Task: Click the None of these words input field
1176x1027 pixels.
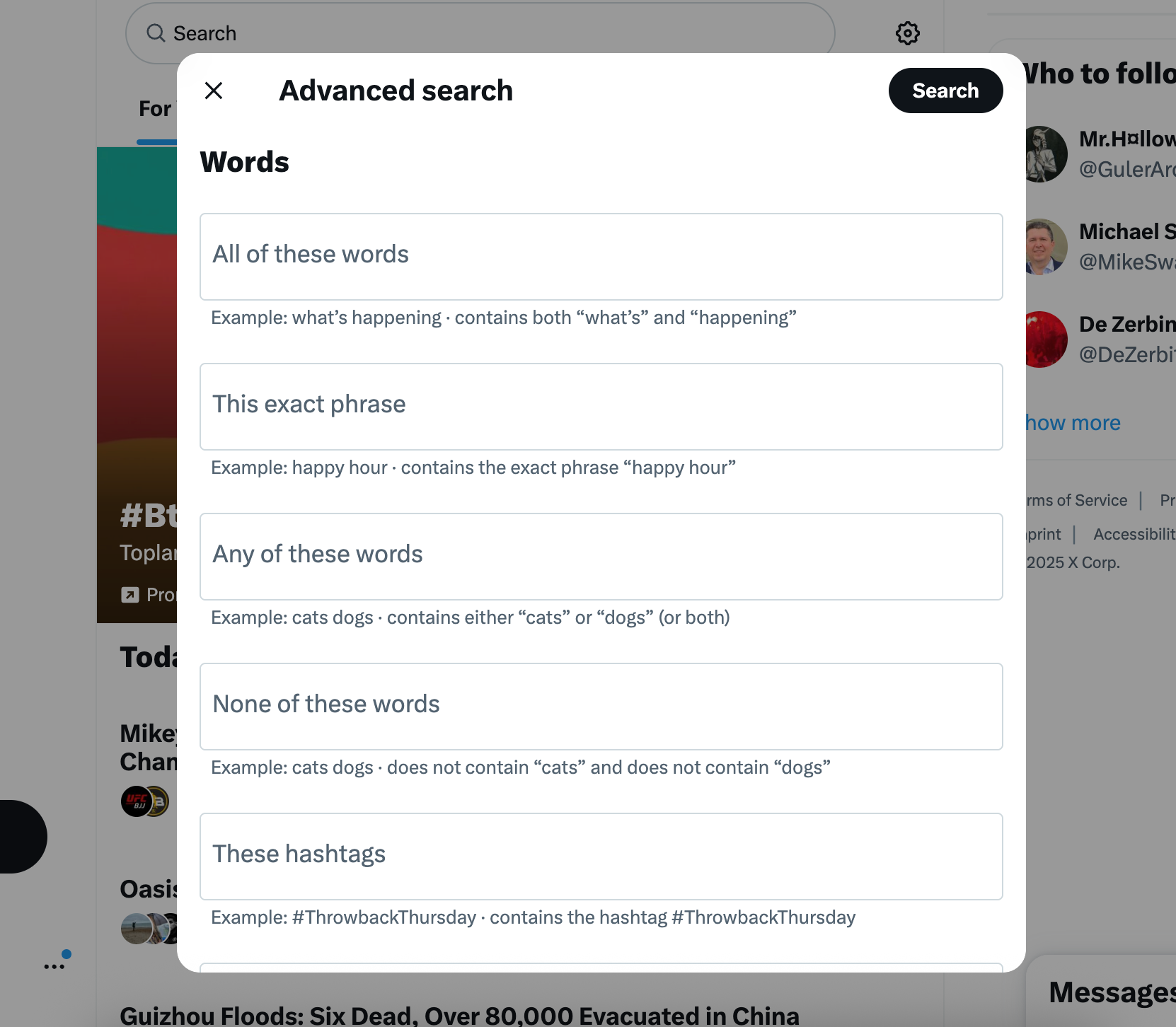Action: click(x=601, y=706)
